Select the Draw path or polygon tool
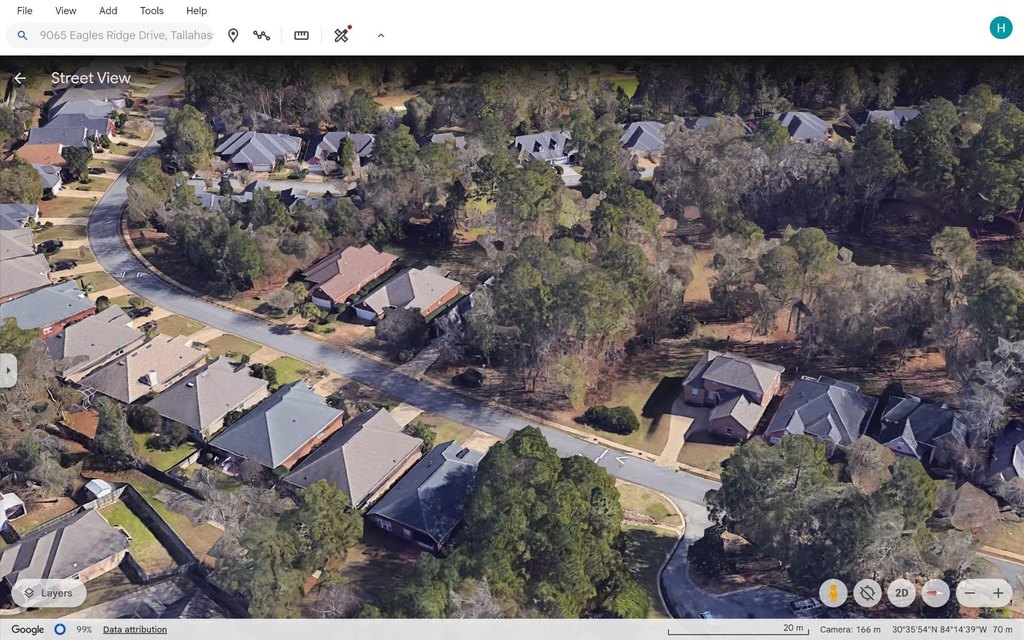Screen dimensions: 1024x640 pos(261,35)
